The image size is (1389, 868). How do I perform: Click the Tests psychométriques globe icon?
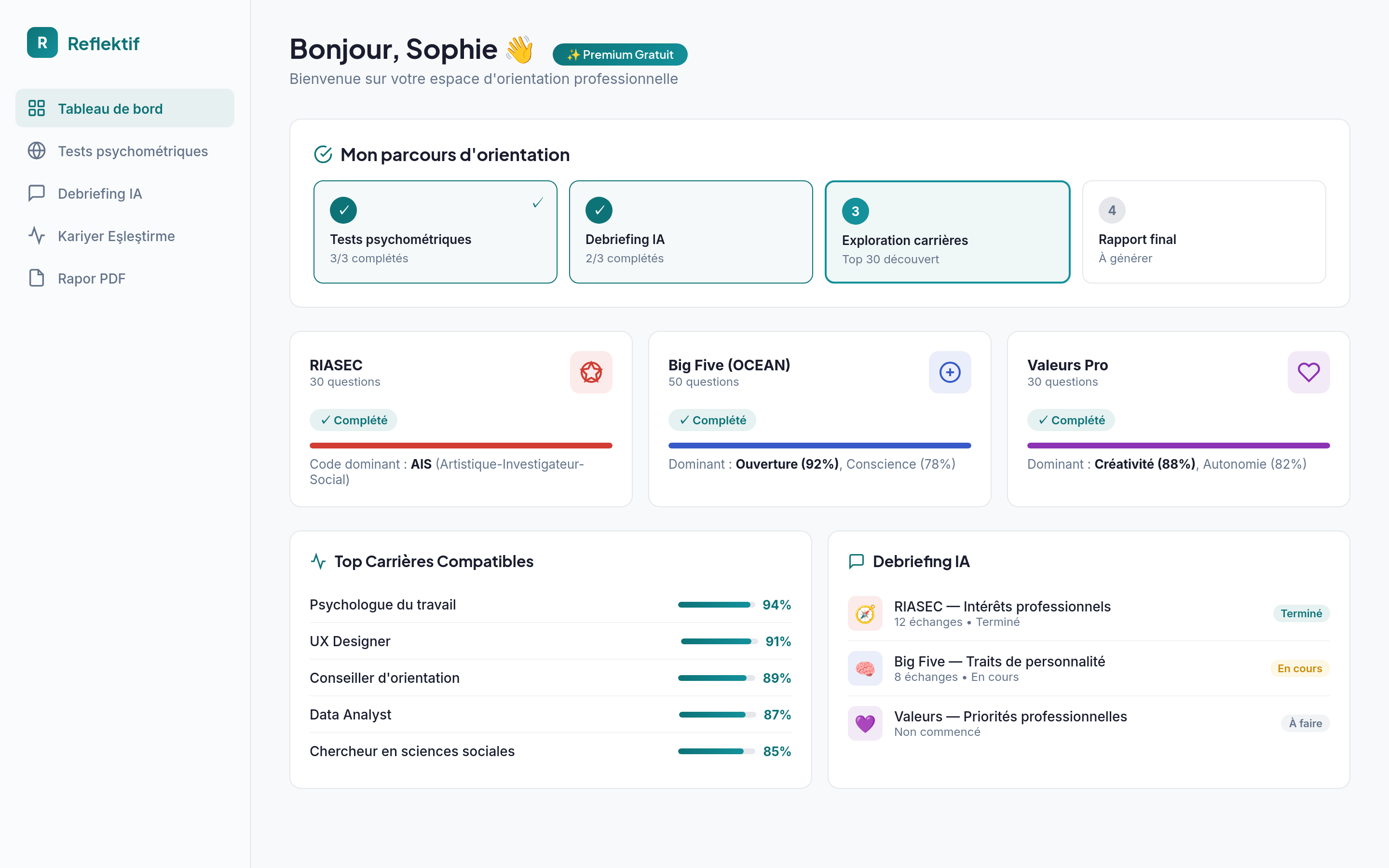[x=37, y=151]
